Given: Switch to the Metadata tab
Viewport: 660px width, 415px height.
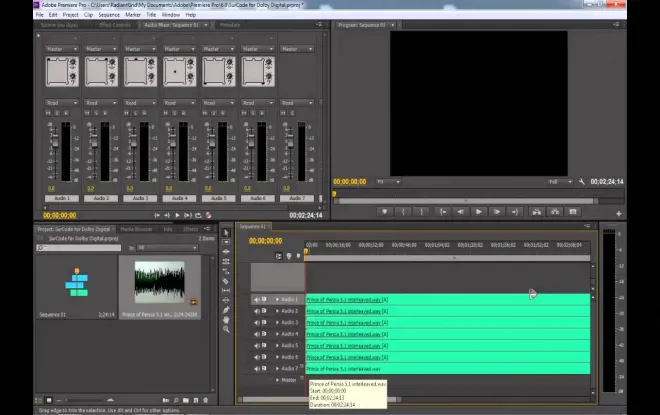Looking at the screenshot, I should pyautogui.click(x=230, y=25).
